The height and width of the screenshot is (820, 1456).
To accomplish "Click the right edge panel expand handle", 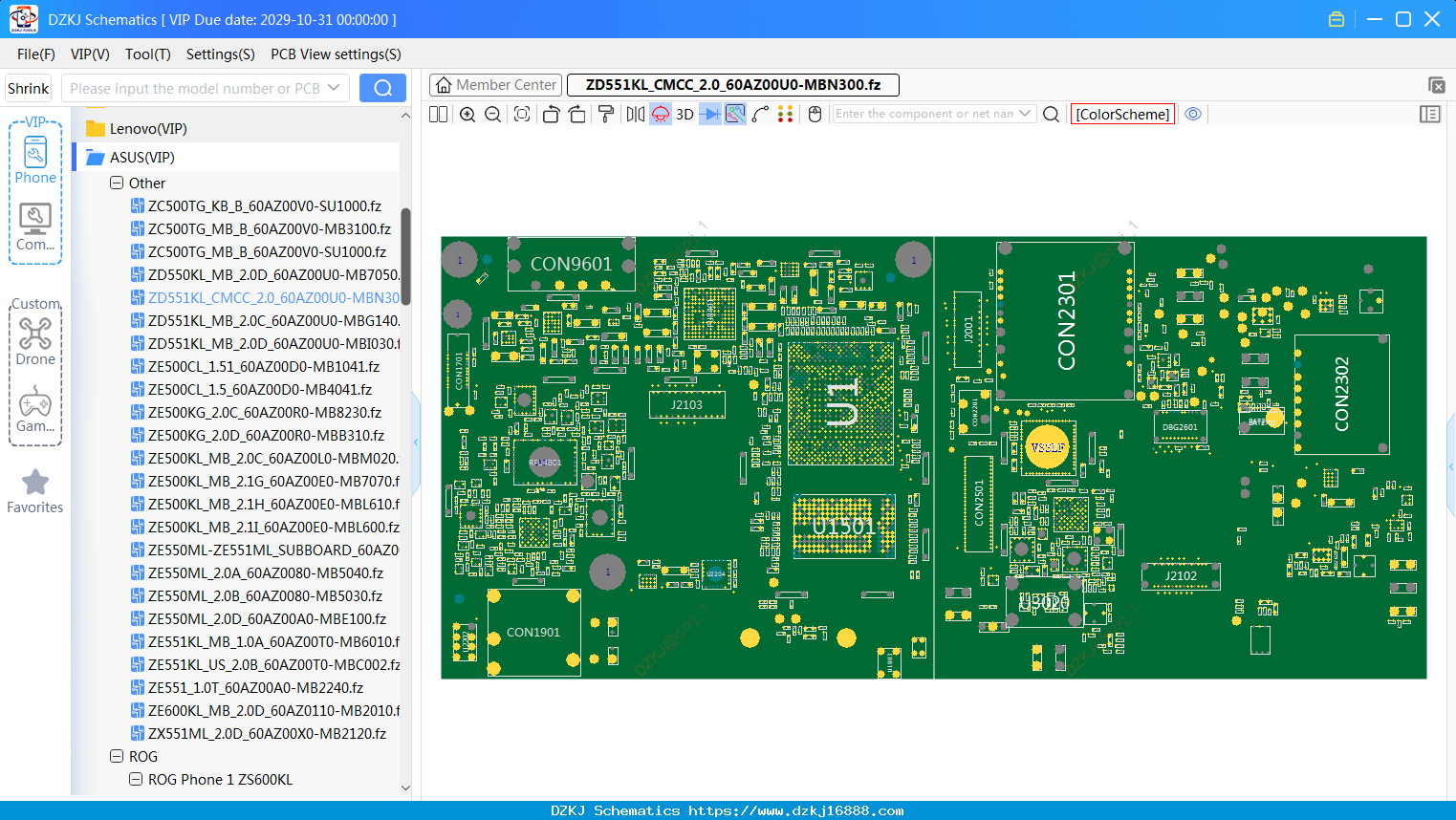I will 1451,465.
